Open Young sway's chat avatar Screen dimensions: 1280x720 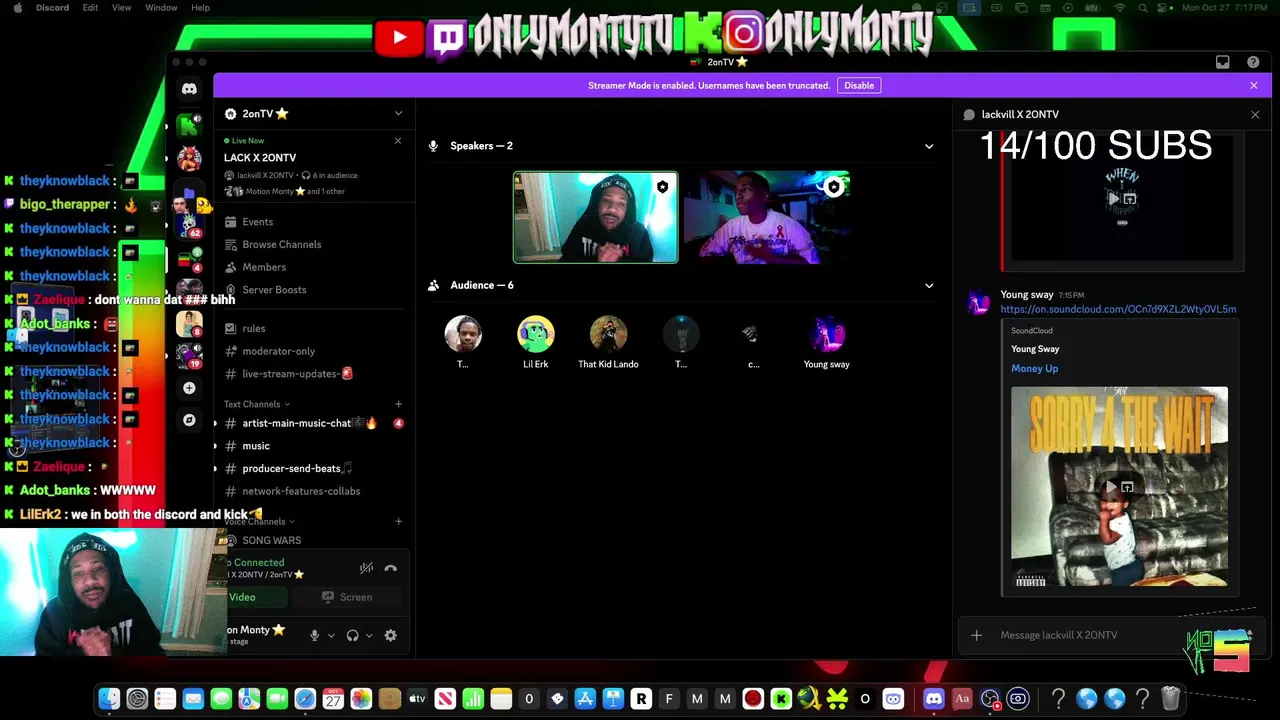[x=979, y=303]
